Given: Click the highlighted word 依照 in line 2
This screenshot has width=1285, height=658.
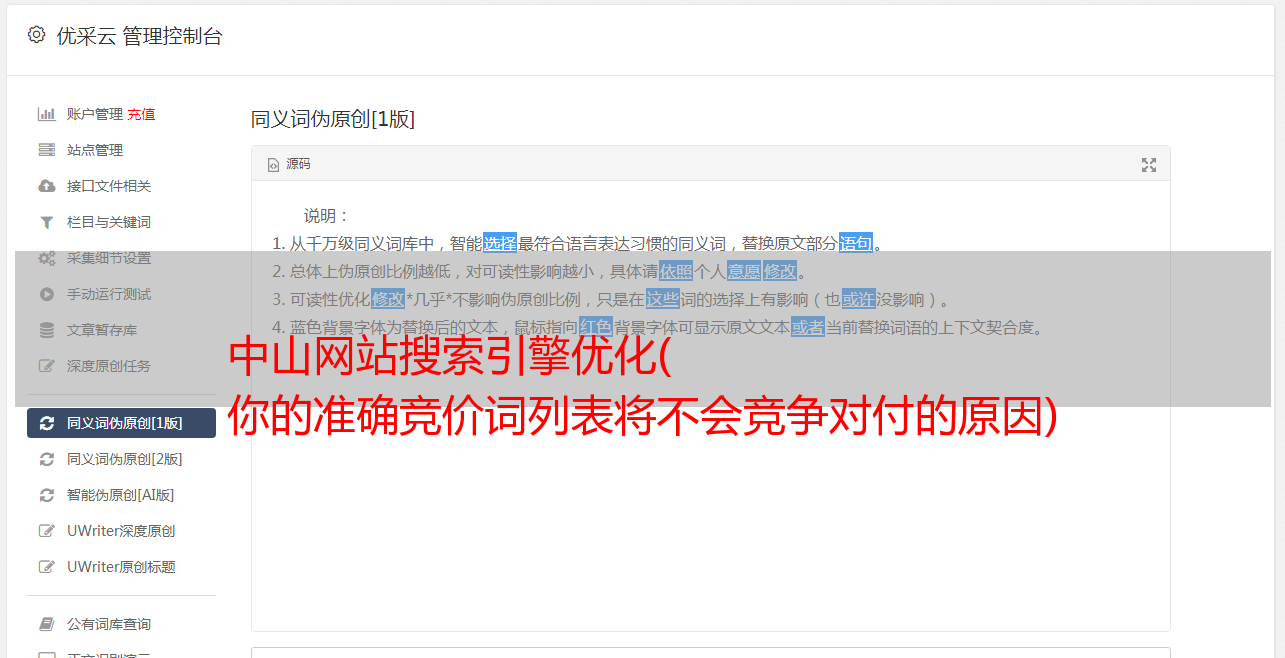Looking at the screenshot, I should 676,271.
